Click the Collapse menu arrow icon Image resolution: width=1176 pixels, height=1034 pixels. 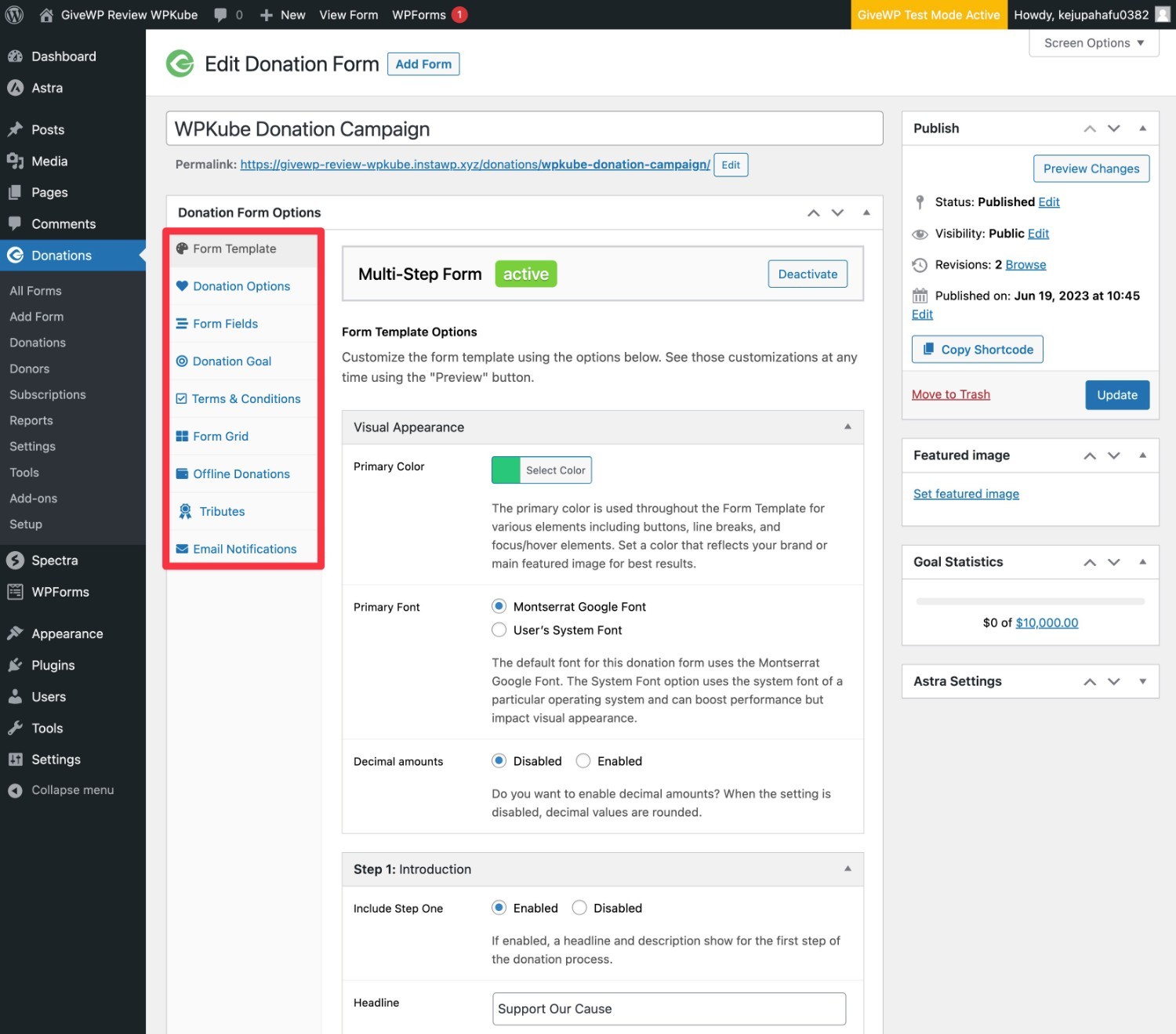[15, 790]
